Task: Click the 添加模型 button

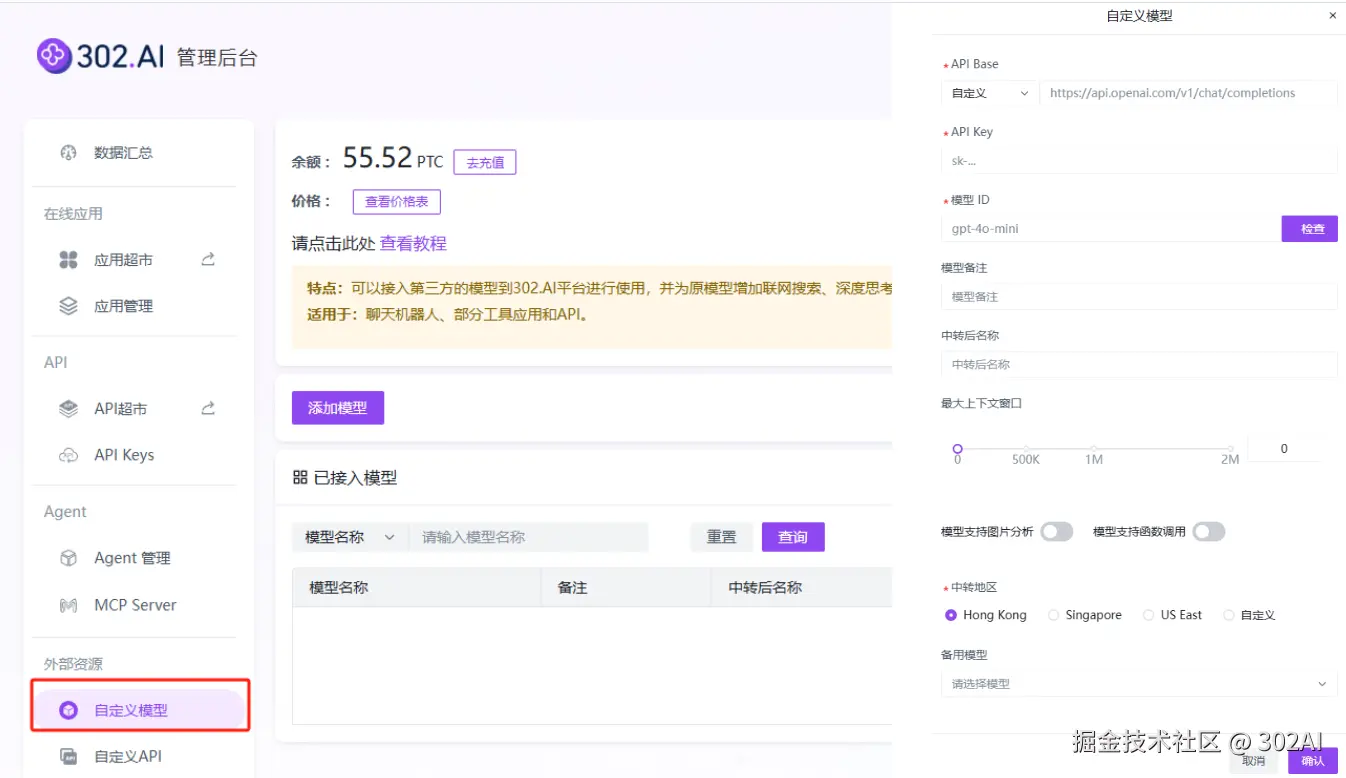Action: point(337,407)
